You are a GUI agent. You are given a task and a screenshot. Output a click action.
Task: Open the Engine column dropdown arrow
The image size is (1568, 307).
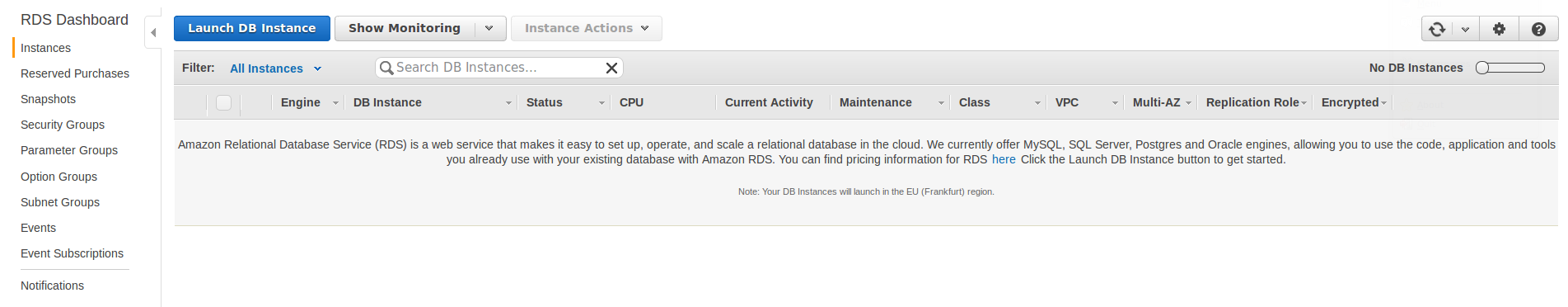[335, 103]
